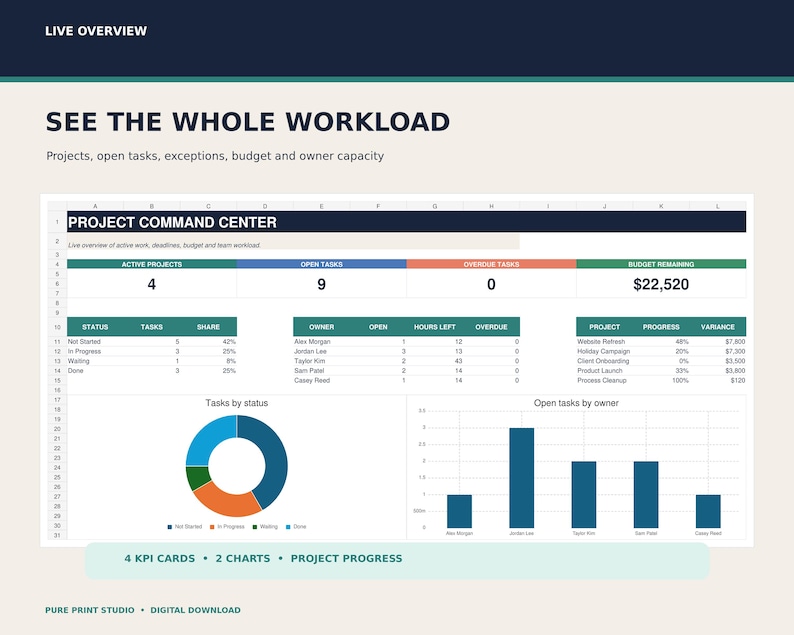The width and height of the screenshot is (794, 635).
Task: Click the Not Started legend entry
Action: [x=185, y=527]
